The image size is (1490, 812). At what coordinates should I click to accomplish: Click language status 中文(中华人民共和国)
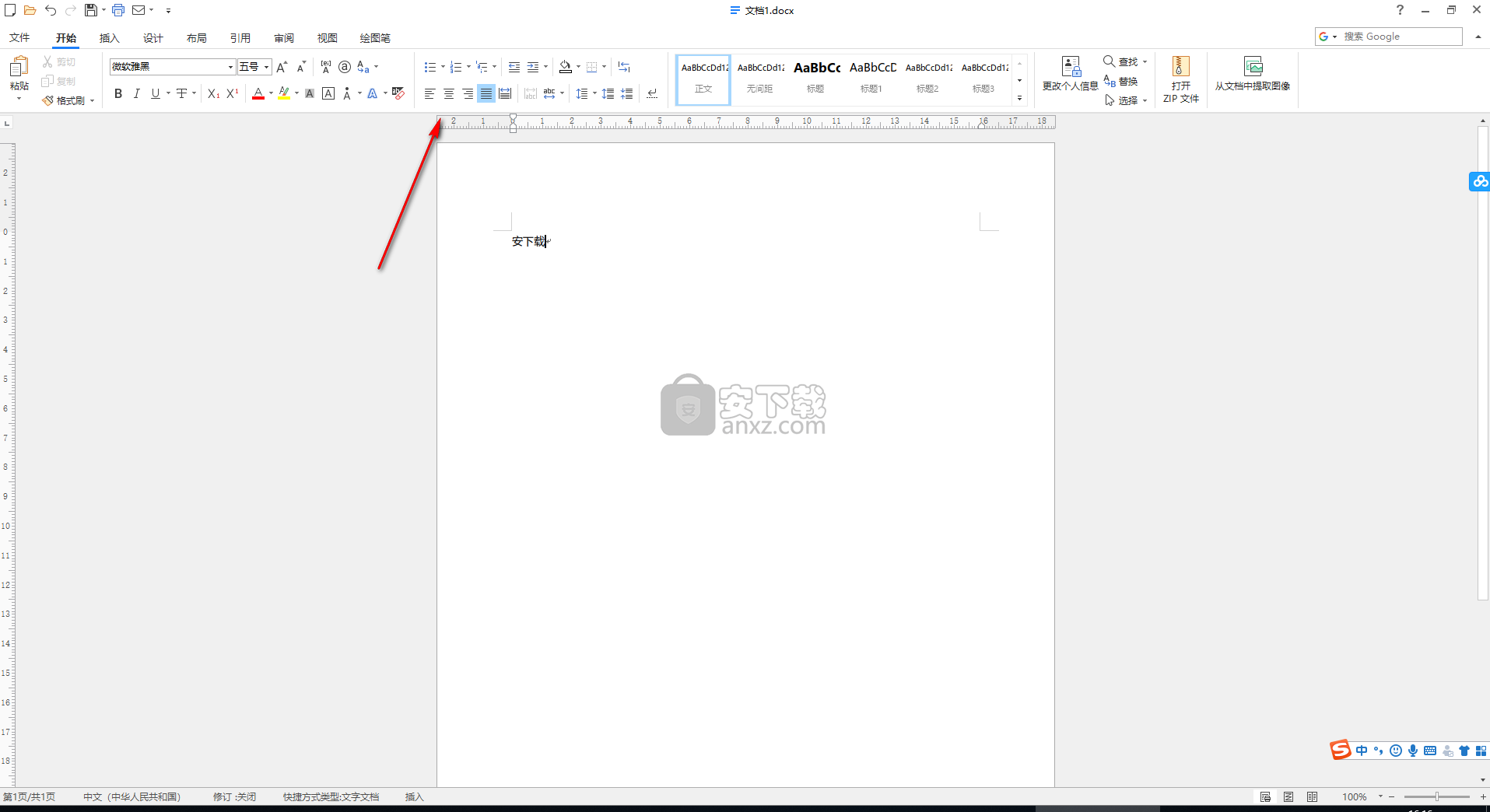[131, 796]
